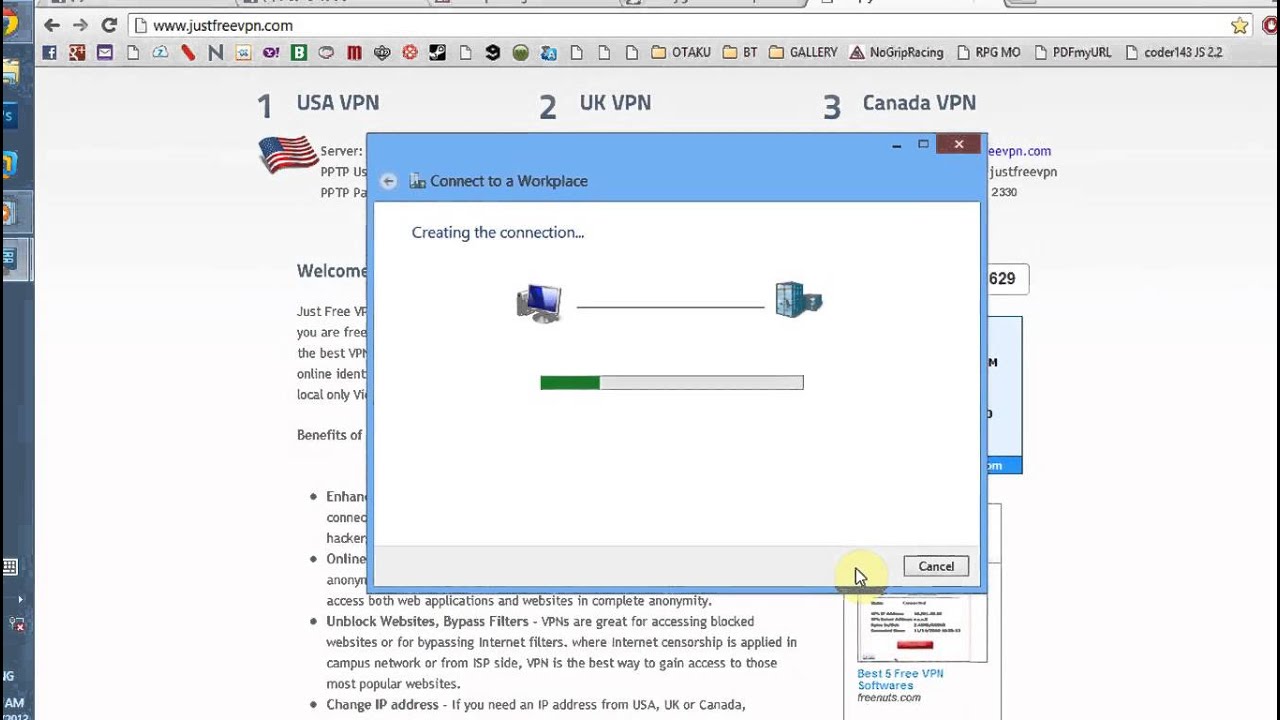Image resolution: width=1280 pixels, height=720 pixels.
Task: Open the Facebook bookmark
Action: click(49, 52)
